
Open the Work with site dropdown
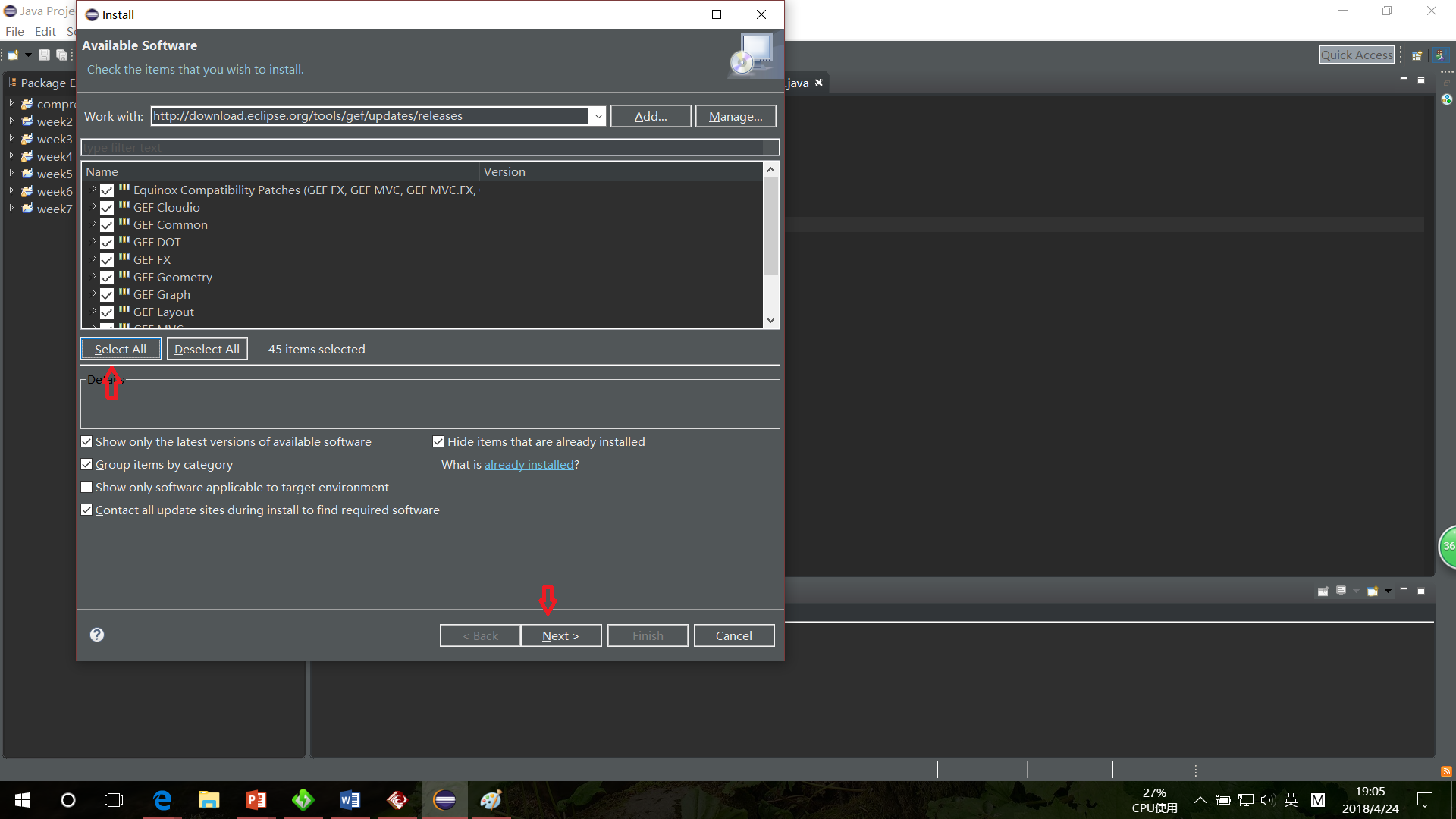(598, 116)
